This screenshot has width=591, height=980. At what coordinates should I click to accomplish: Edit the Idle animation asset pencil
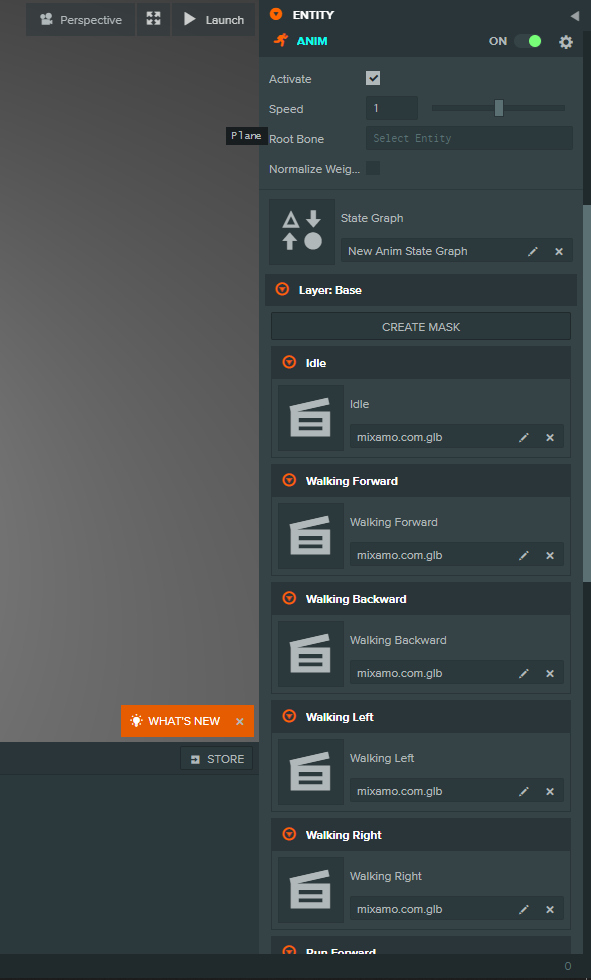524,438
